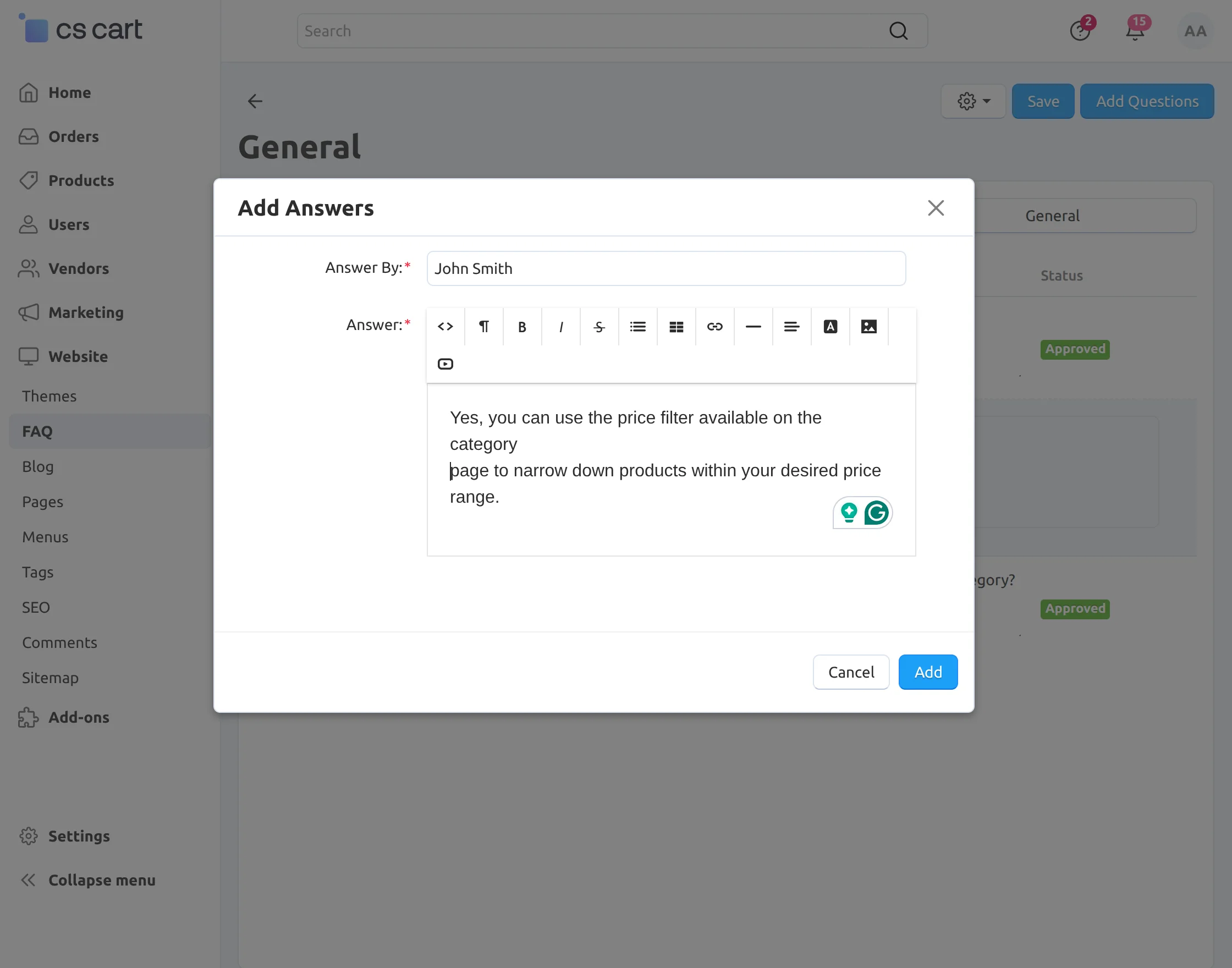This screenshot has height=968, width=1232.
Task: Open Marketing in the sidebar
Action: pos(71,313)
